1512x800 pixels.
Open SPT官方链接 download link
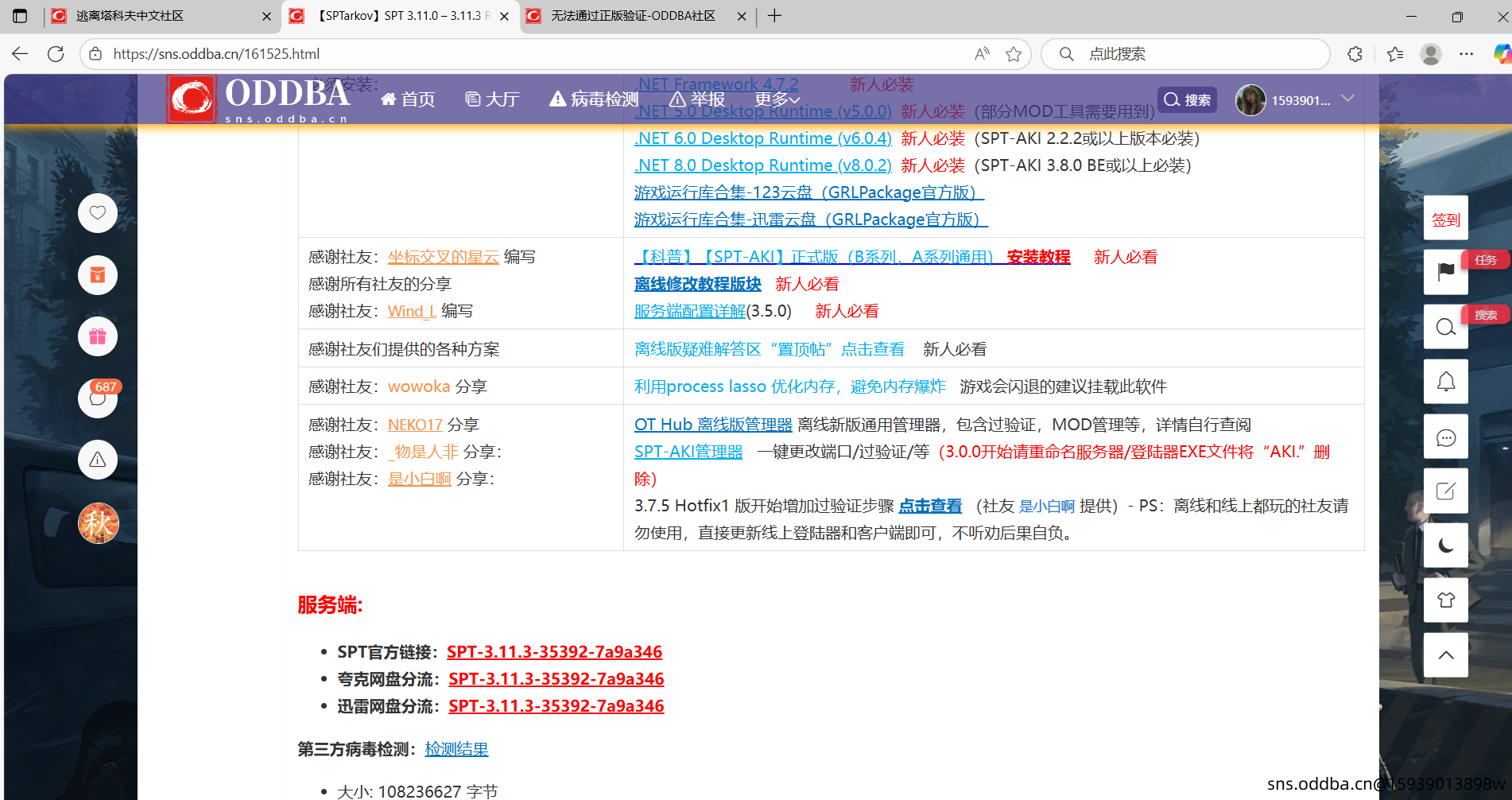coord(554,652)
